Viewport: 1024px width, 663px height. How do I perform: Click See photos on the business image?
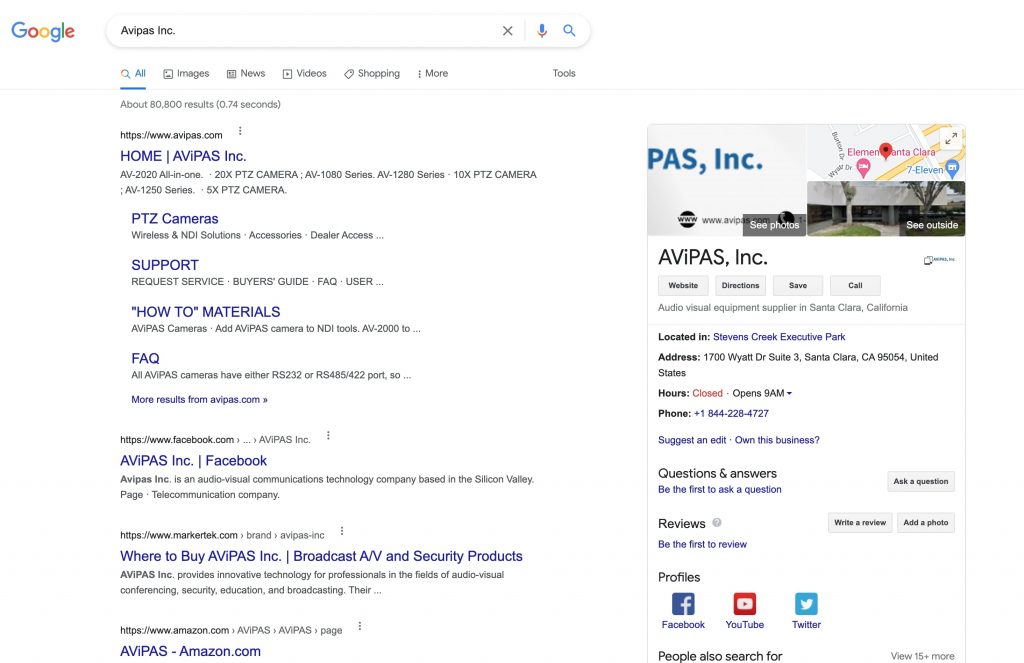click(774, 225)
